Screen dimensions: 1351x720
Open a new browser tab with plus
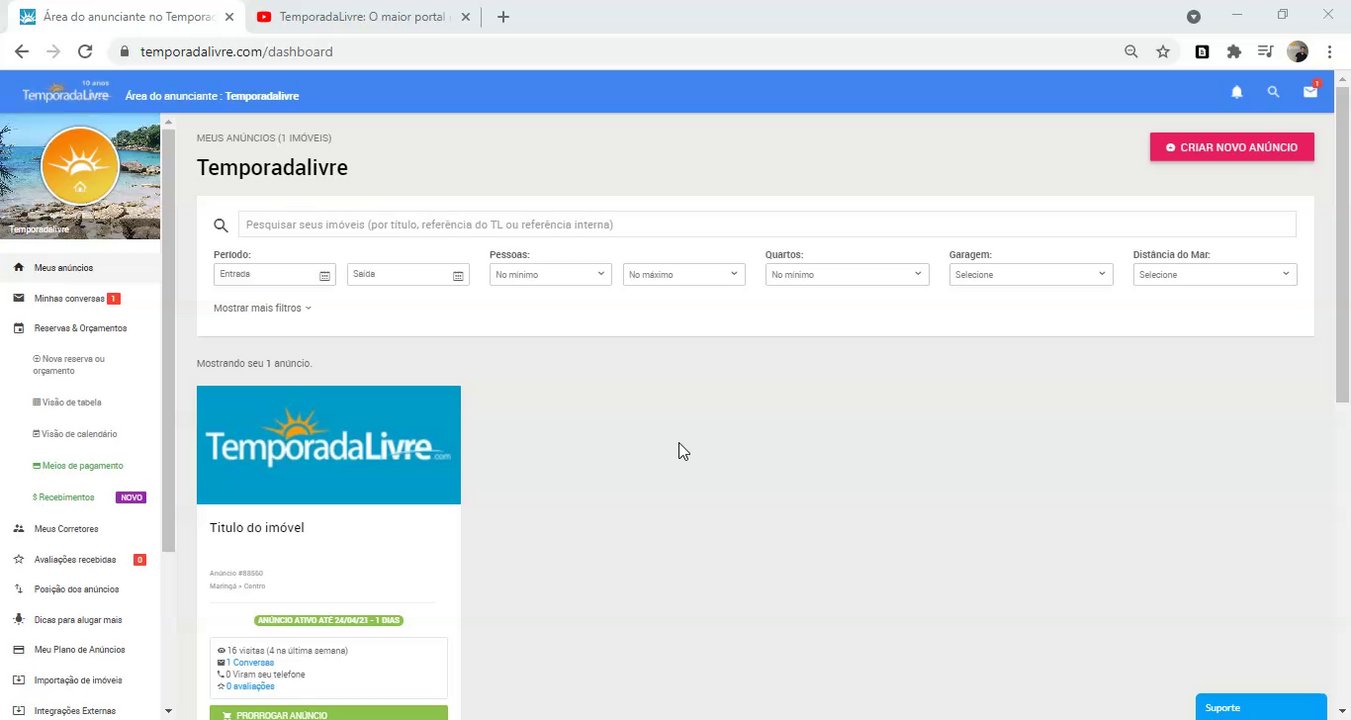503,17
